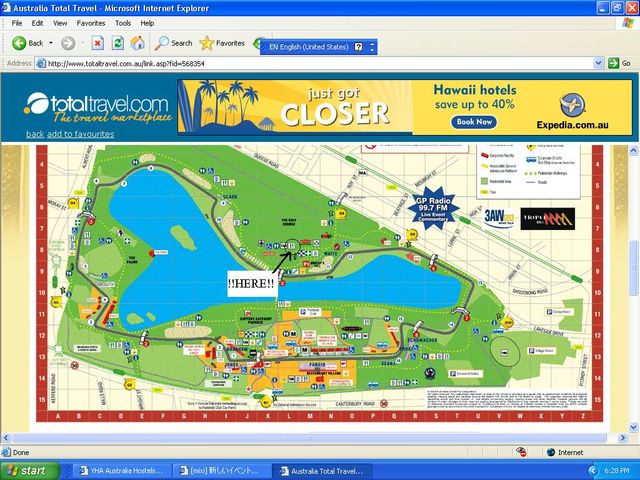Click the 'back' link under totaltravel logo
Screen dimensions: 640x480
click(x=35, y=134)
